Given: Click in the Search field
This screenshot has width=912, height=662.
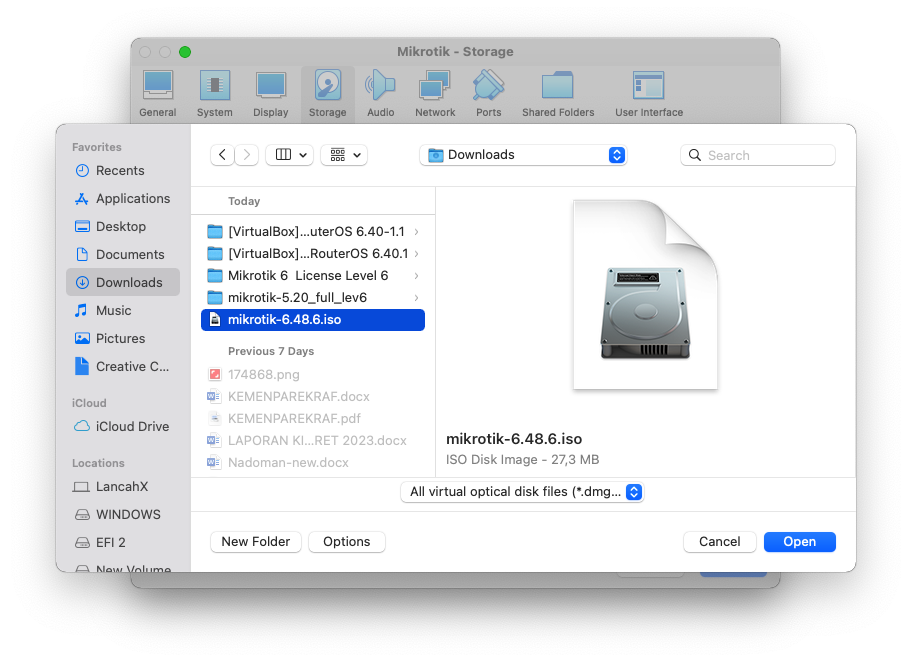Looking at the screenshot, I should click(767, 155).
